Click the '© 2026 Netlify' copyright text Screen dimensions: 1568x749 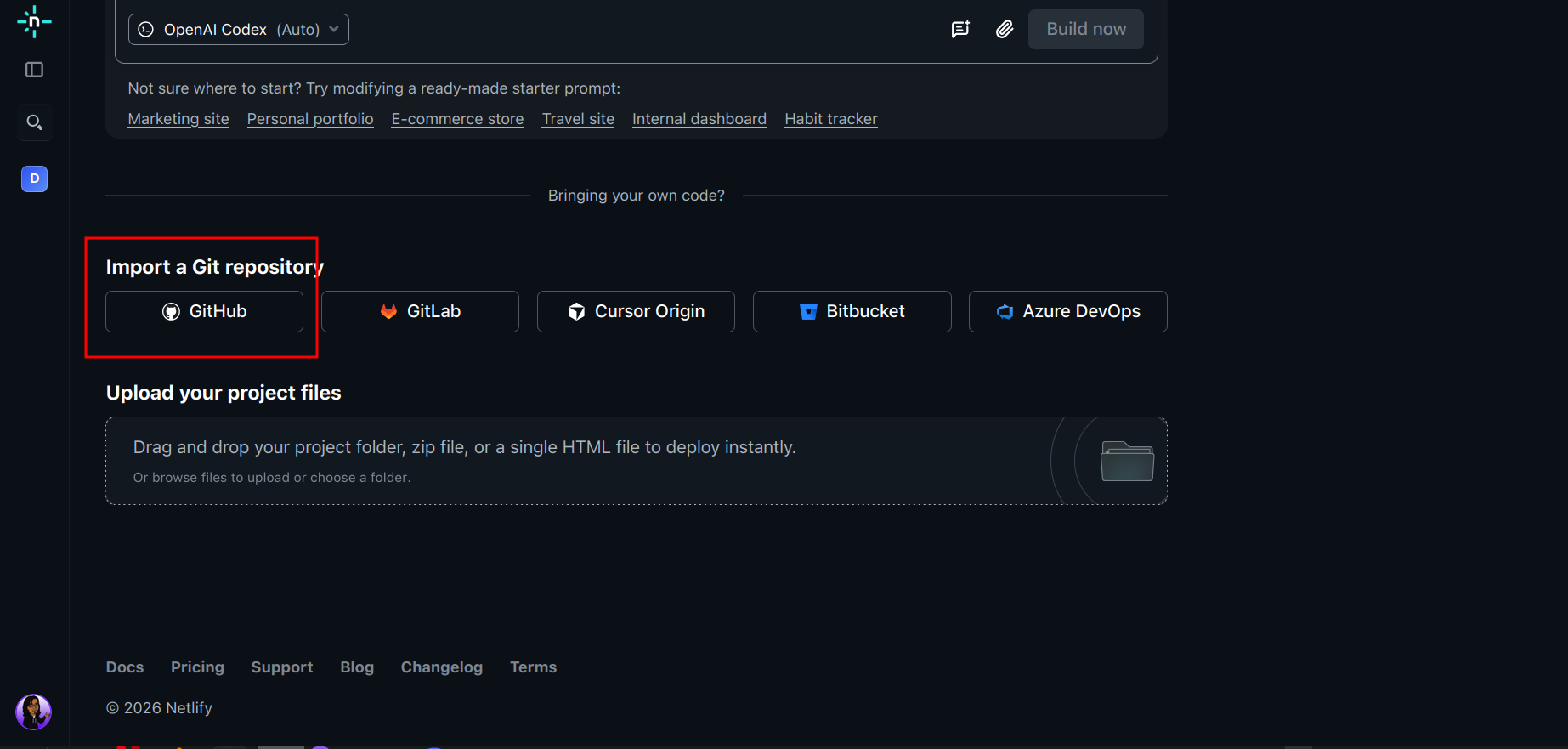click(159, 708)
